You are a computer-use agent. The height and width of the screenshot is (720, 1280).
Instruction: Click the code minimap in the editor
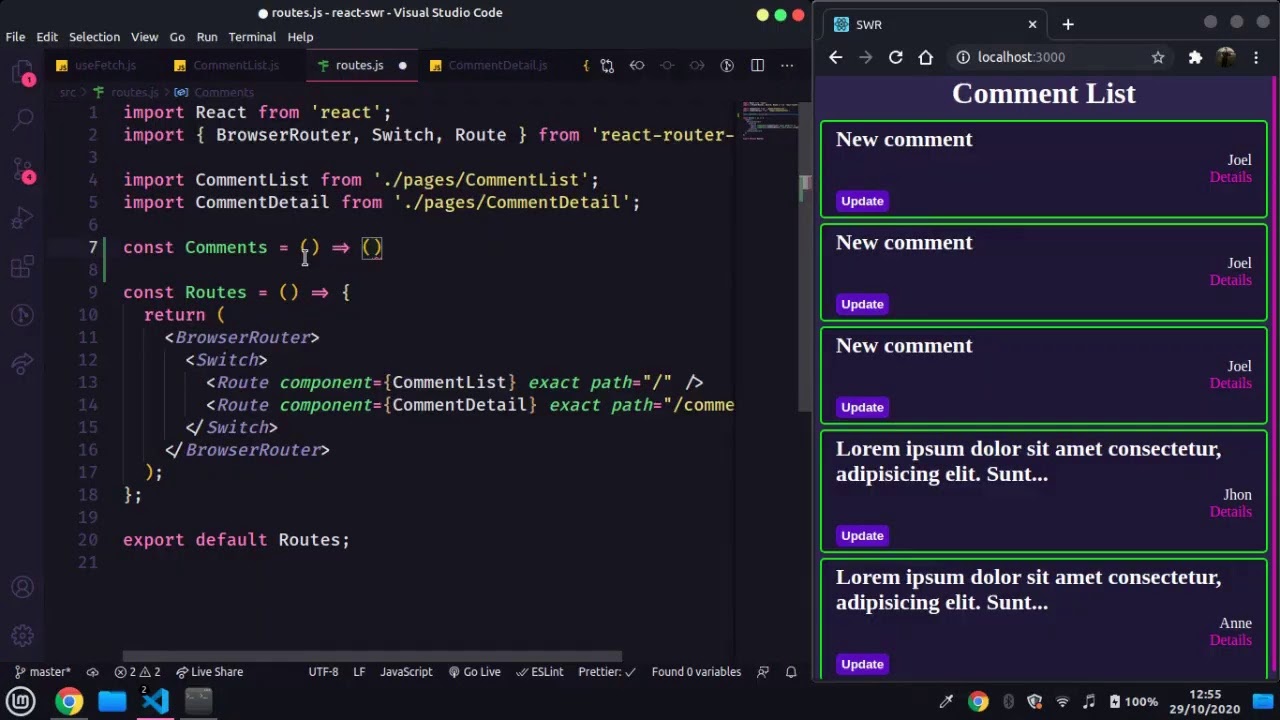coord(768,120)
